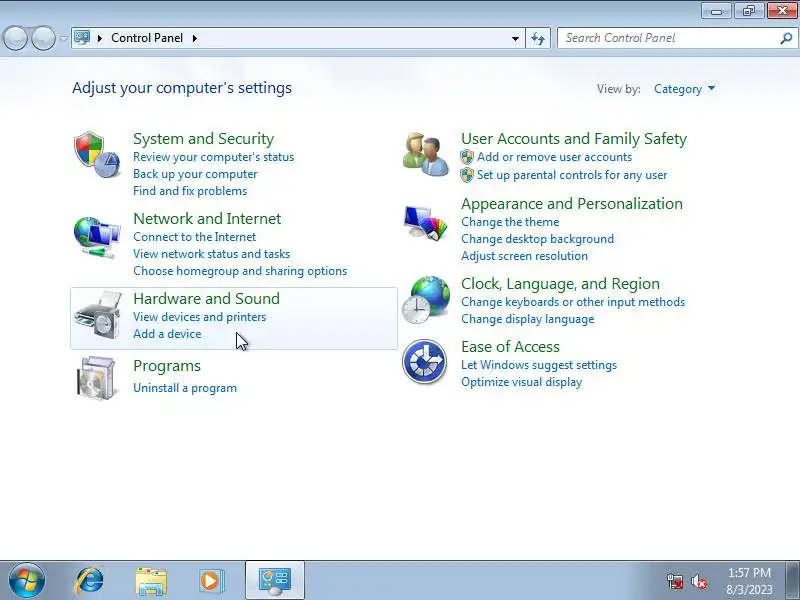Click Set up parental controls for any user
800x600 pixels.
[x=572, y=175]
